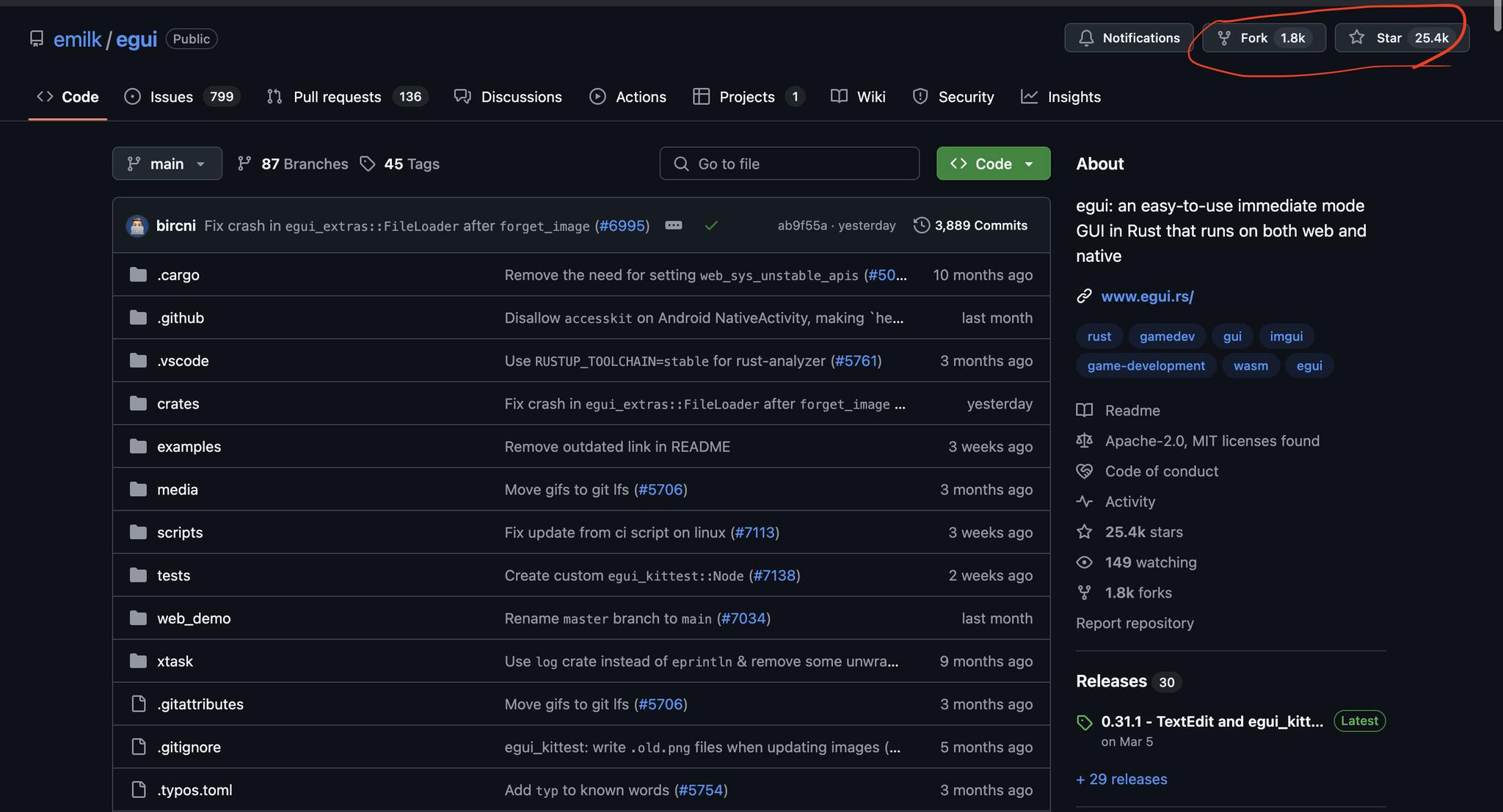Viewport: 1503px width, 812px height.
Task: Show the + 29 releases list
Action: [1121, 779]
